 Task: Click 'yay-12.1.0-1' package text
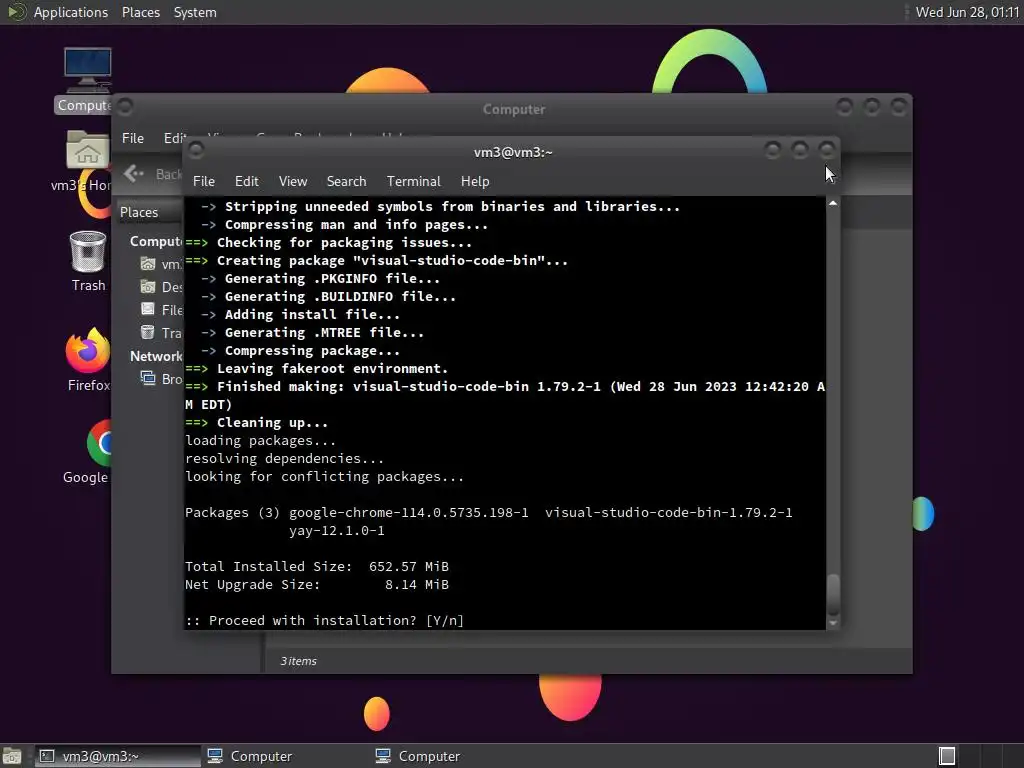coord(337,530)
